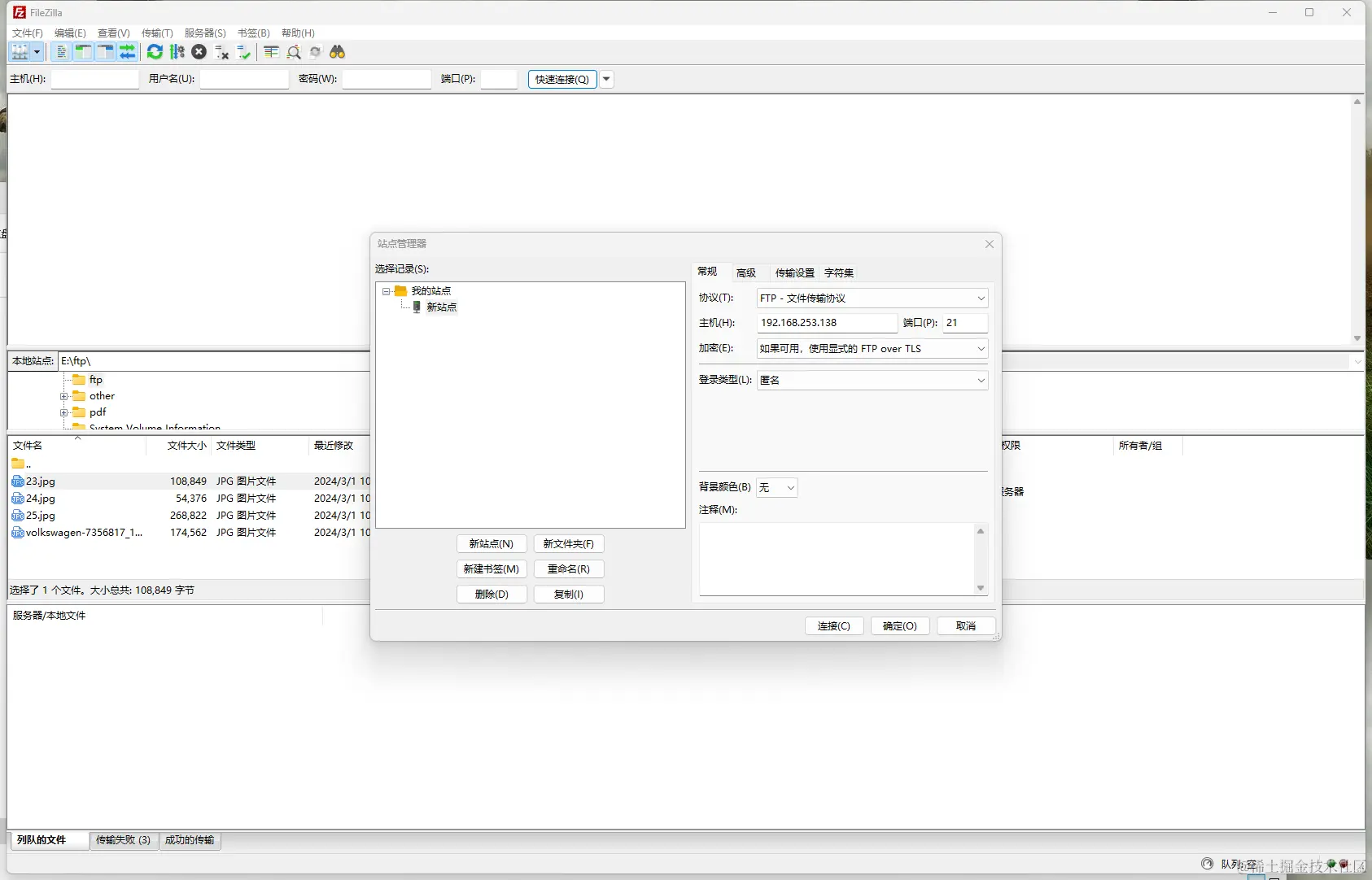Toggle the message log display icon

(x=61, y=52)
